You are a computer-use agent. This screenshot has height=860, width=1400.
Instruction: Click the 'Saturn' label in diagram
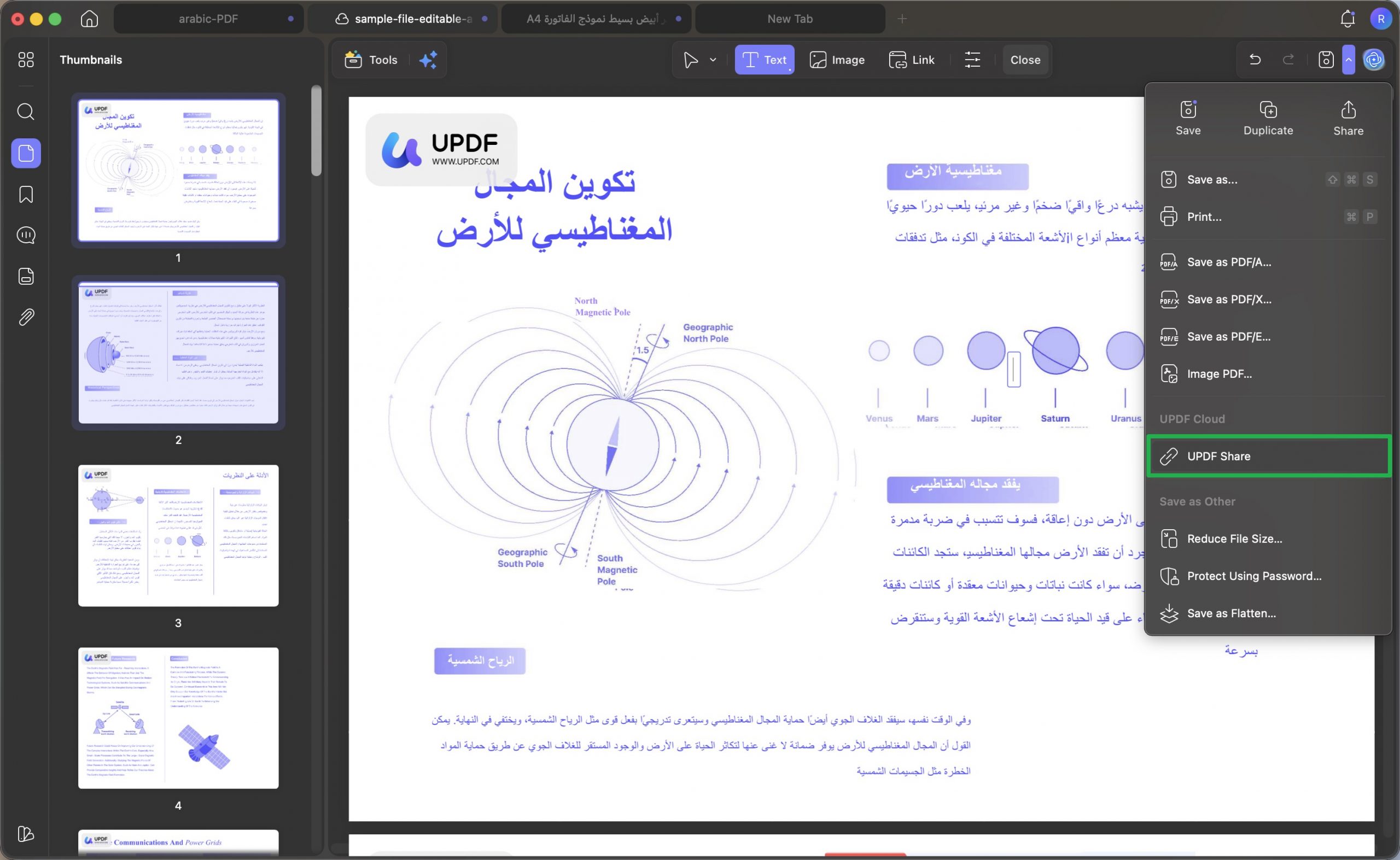click(1055, 418)
